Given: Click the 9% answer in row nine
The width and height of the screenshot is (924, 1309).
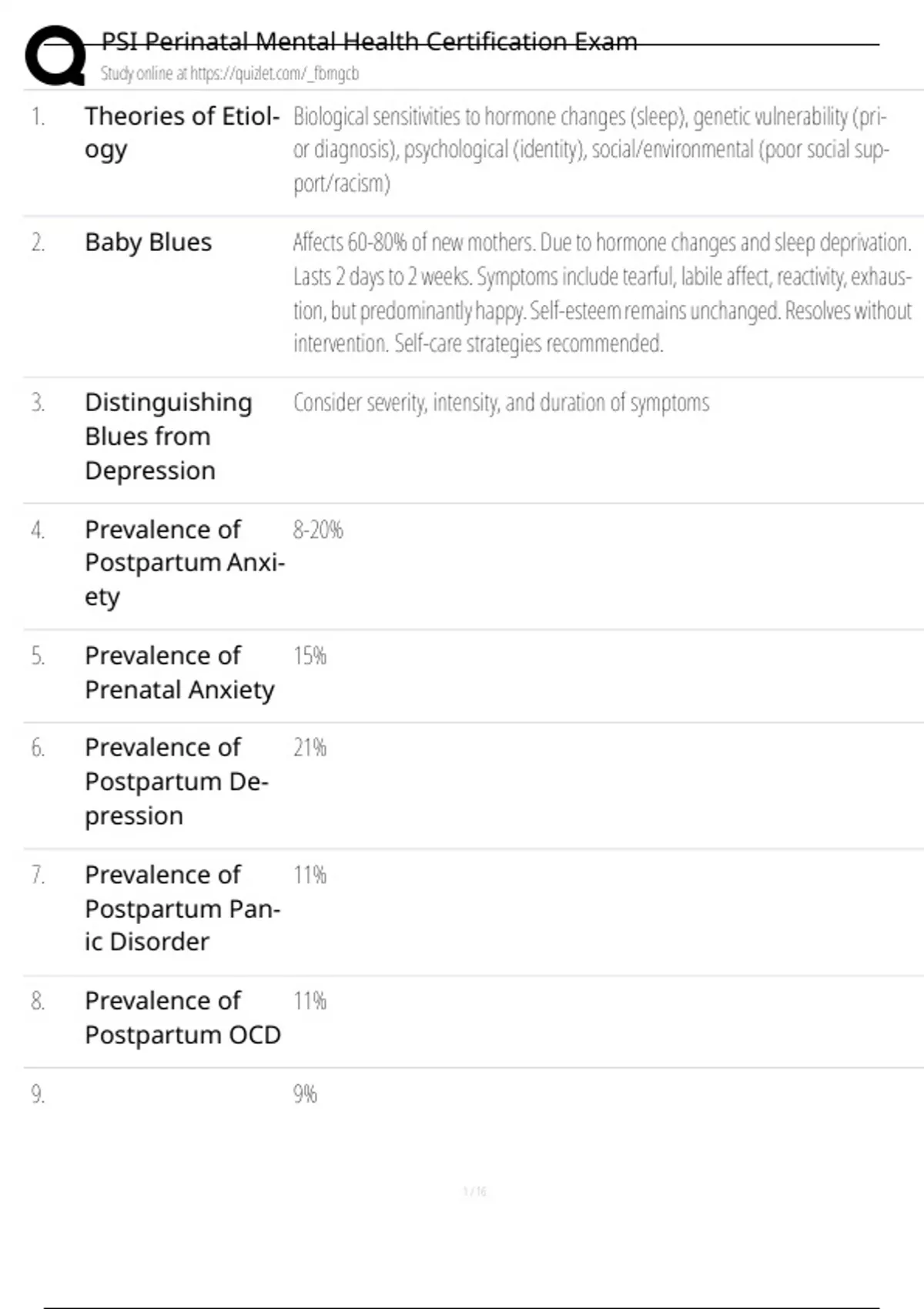Looking at the screenshot, I should 305,1094.
